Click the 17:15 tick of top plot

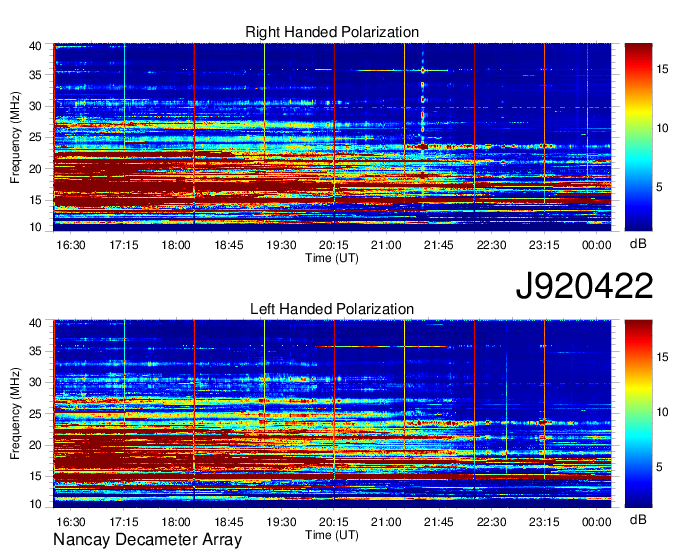coord(124,245)
